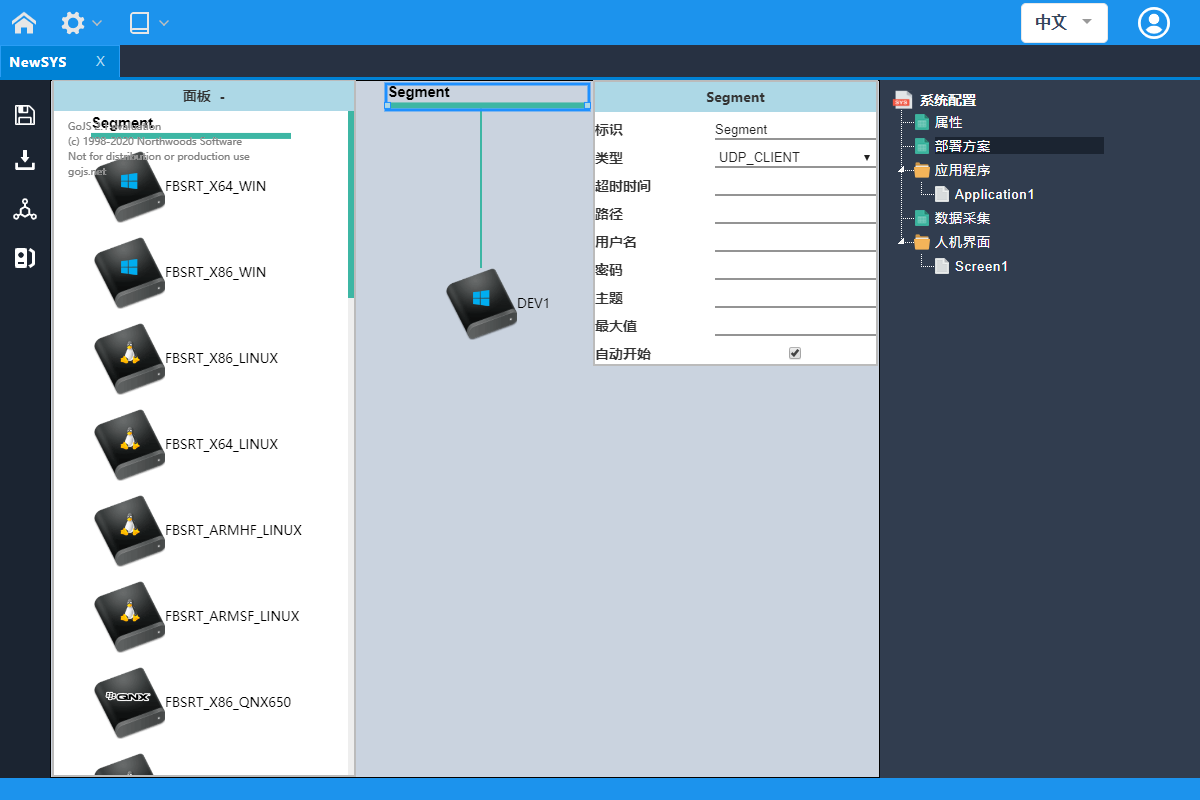Image resolution: width=1200 pixels, height=800 pixels.
Task: Switch to the NewSYS tab
Action: 38,62
